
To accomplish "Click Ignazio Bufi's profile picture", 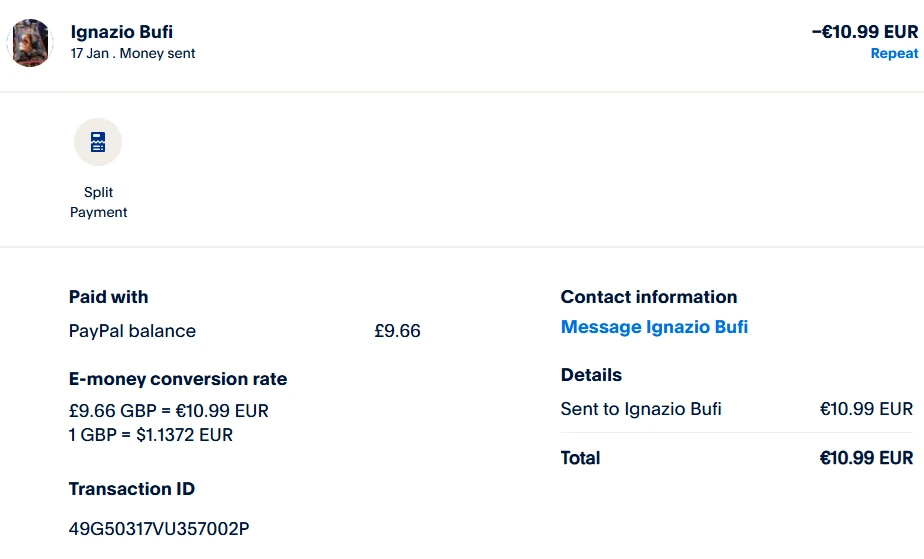I will [30, 42].
